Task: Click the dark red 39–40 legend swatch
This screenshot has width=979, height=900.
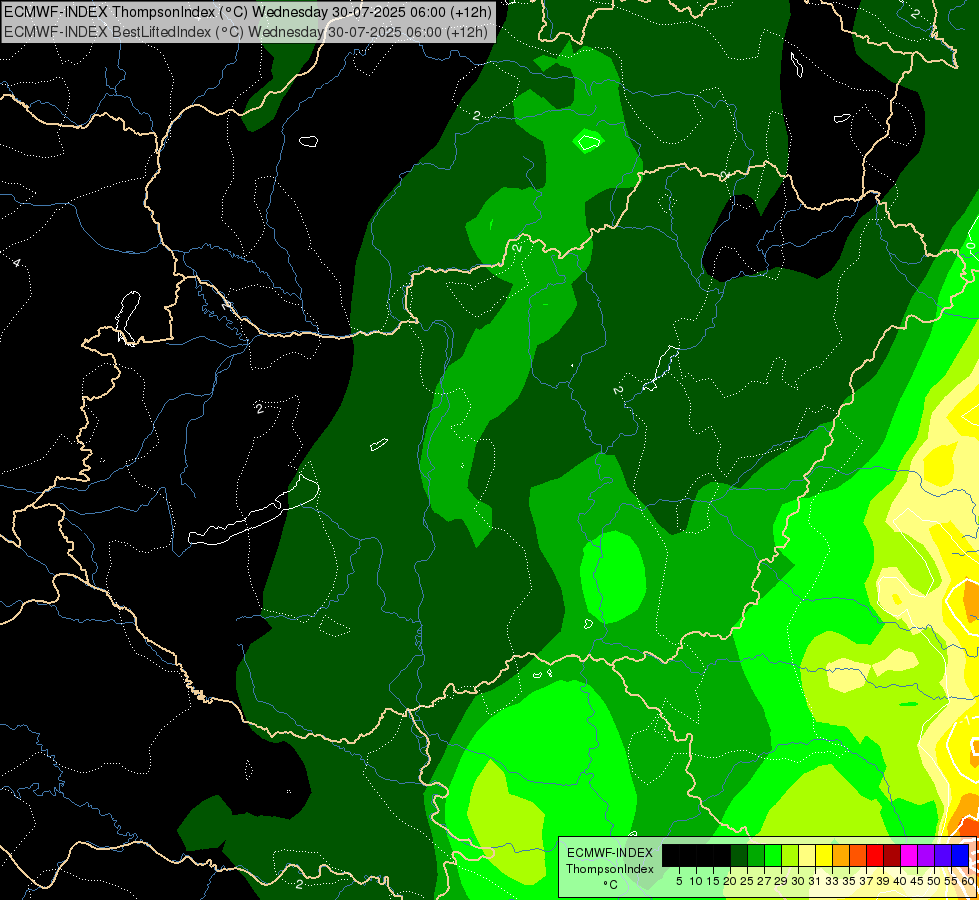Action: (x=892, y=856)
